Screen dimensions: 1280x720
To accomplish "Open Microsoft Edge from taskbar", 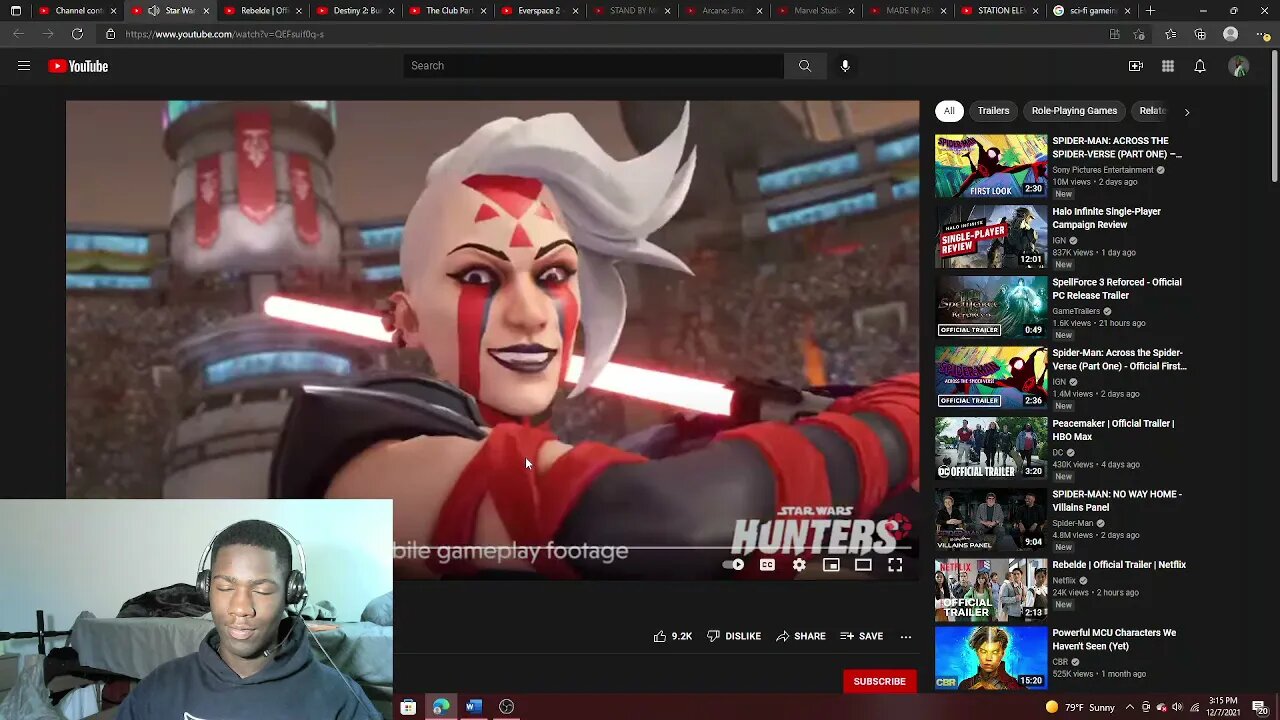I will point(441,707).
